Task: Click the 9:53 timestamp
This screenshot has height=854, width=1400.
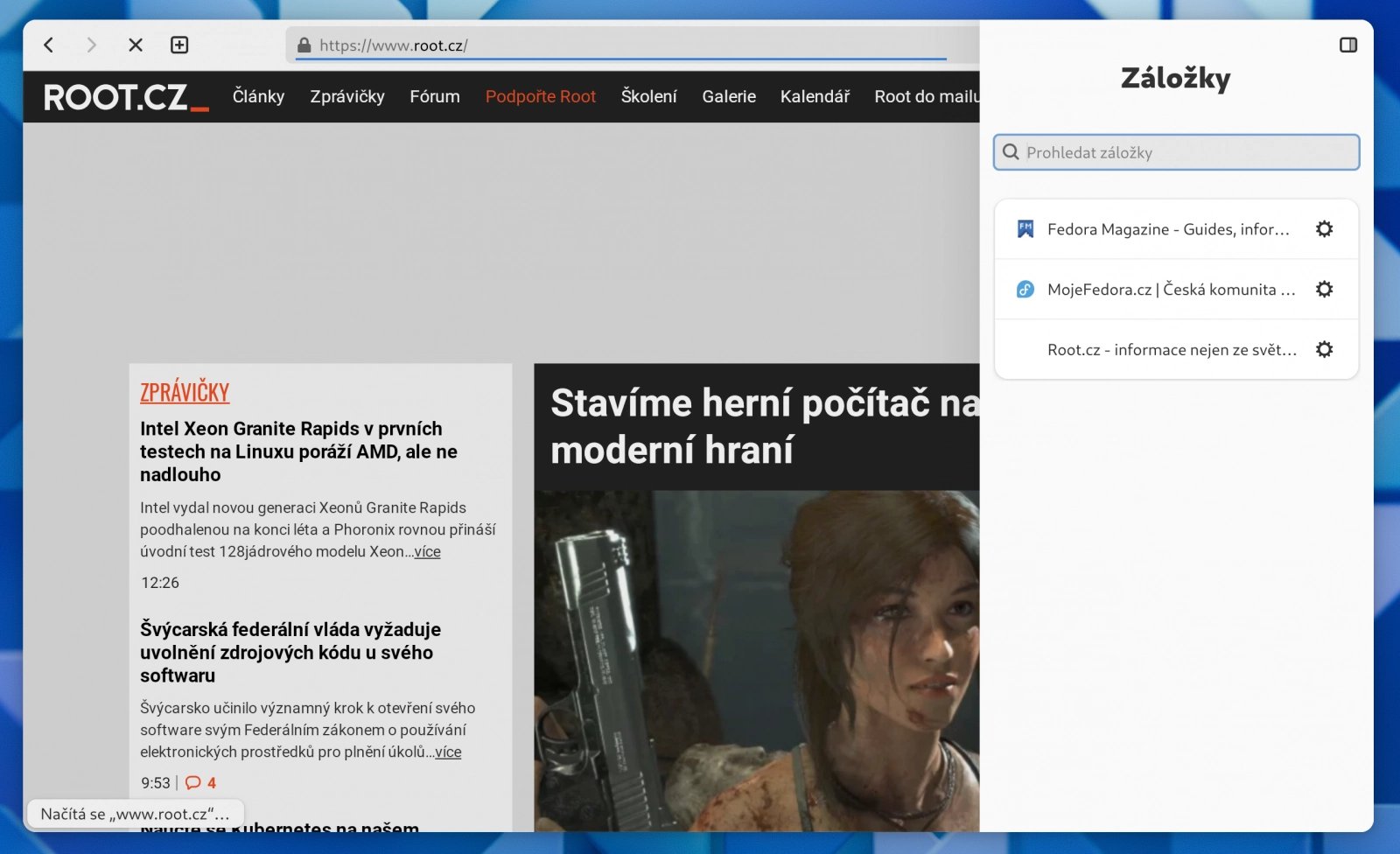Action: click(156, 783)
